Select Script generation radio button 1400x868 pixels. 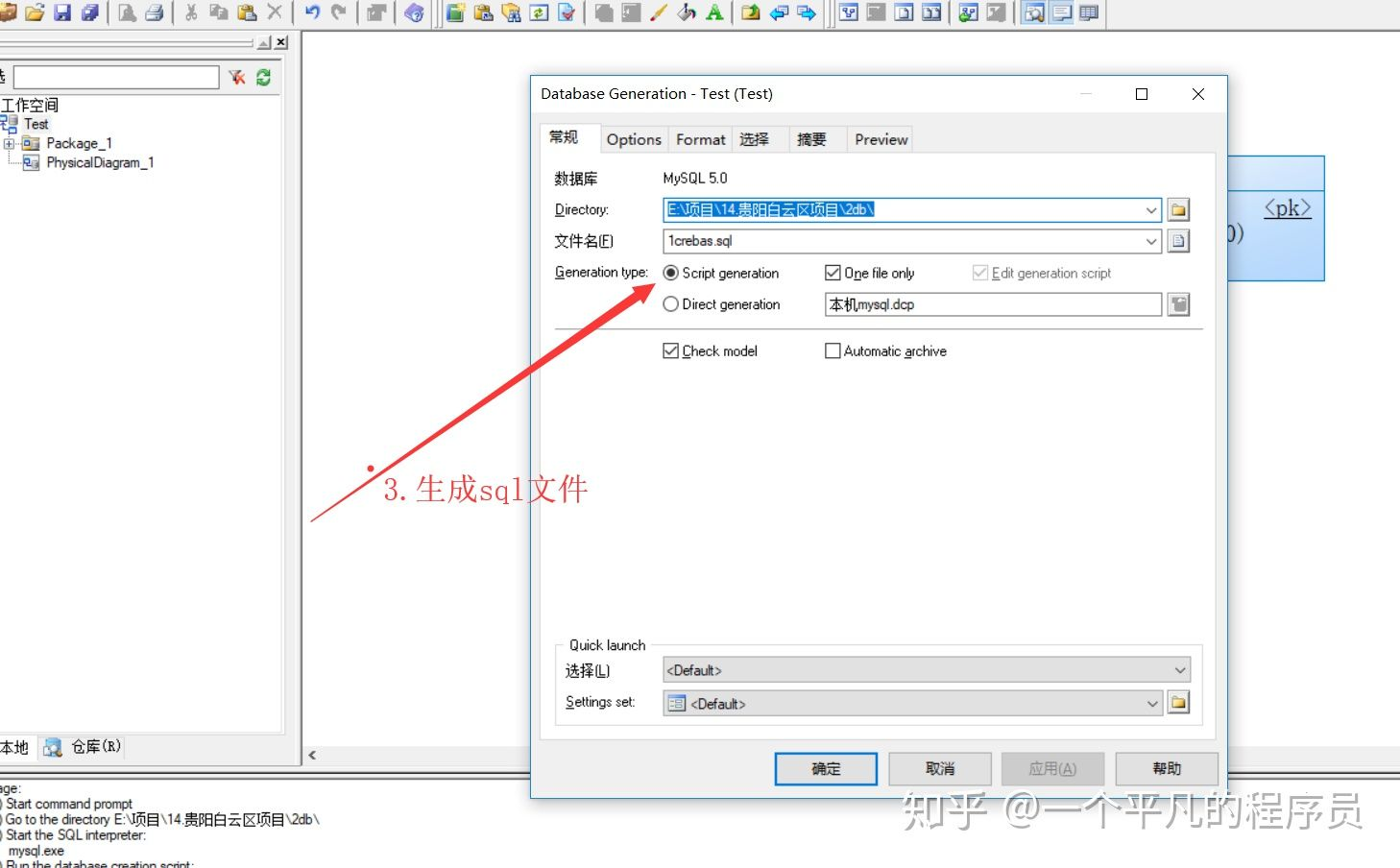tap(671, 273)
